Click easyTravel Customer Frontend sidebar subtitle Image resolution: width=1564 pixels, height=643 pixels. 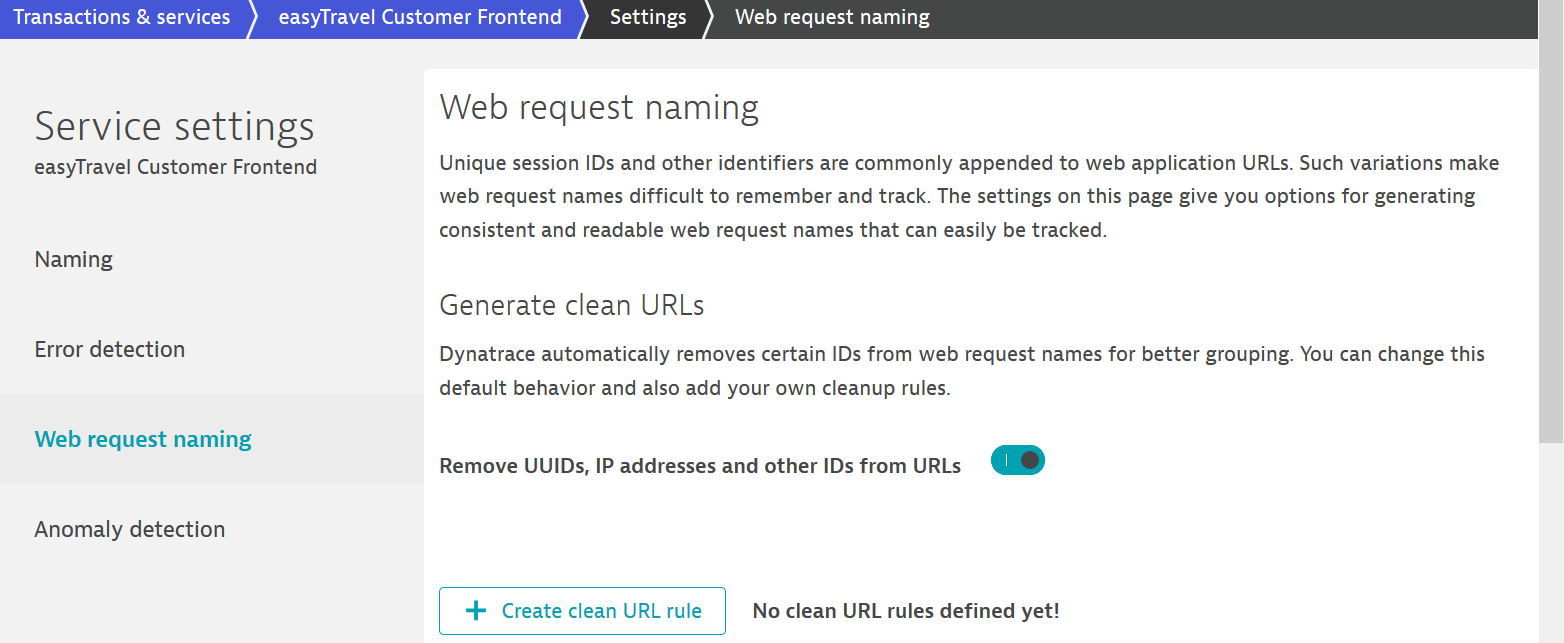click(176, 168)
